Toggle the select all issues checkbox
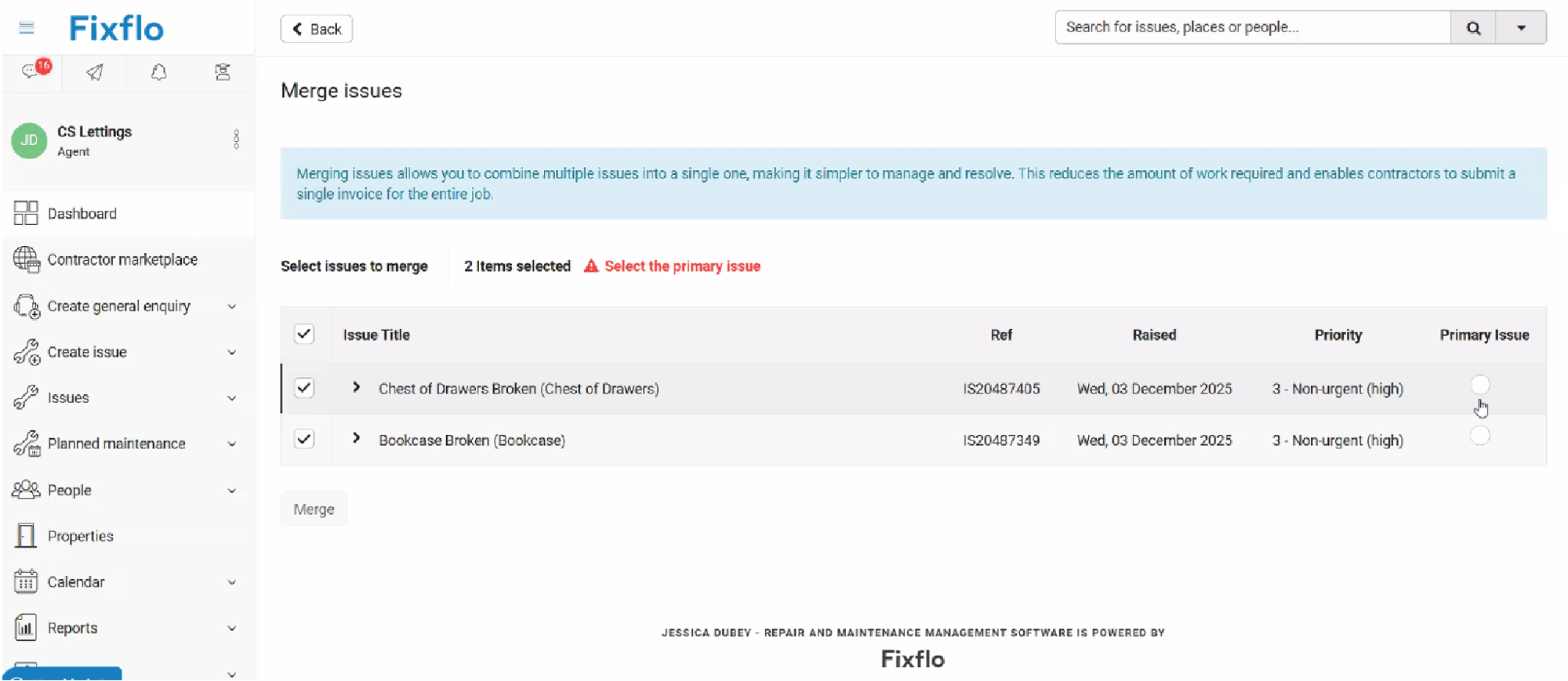Image resolution: width=1568 pixels, height=681 pixels. pos(304,335)
